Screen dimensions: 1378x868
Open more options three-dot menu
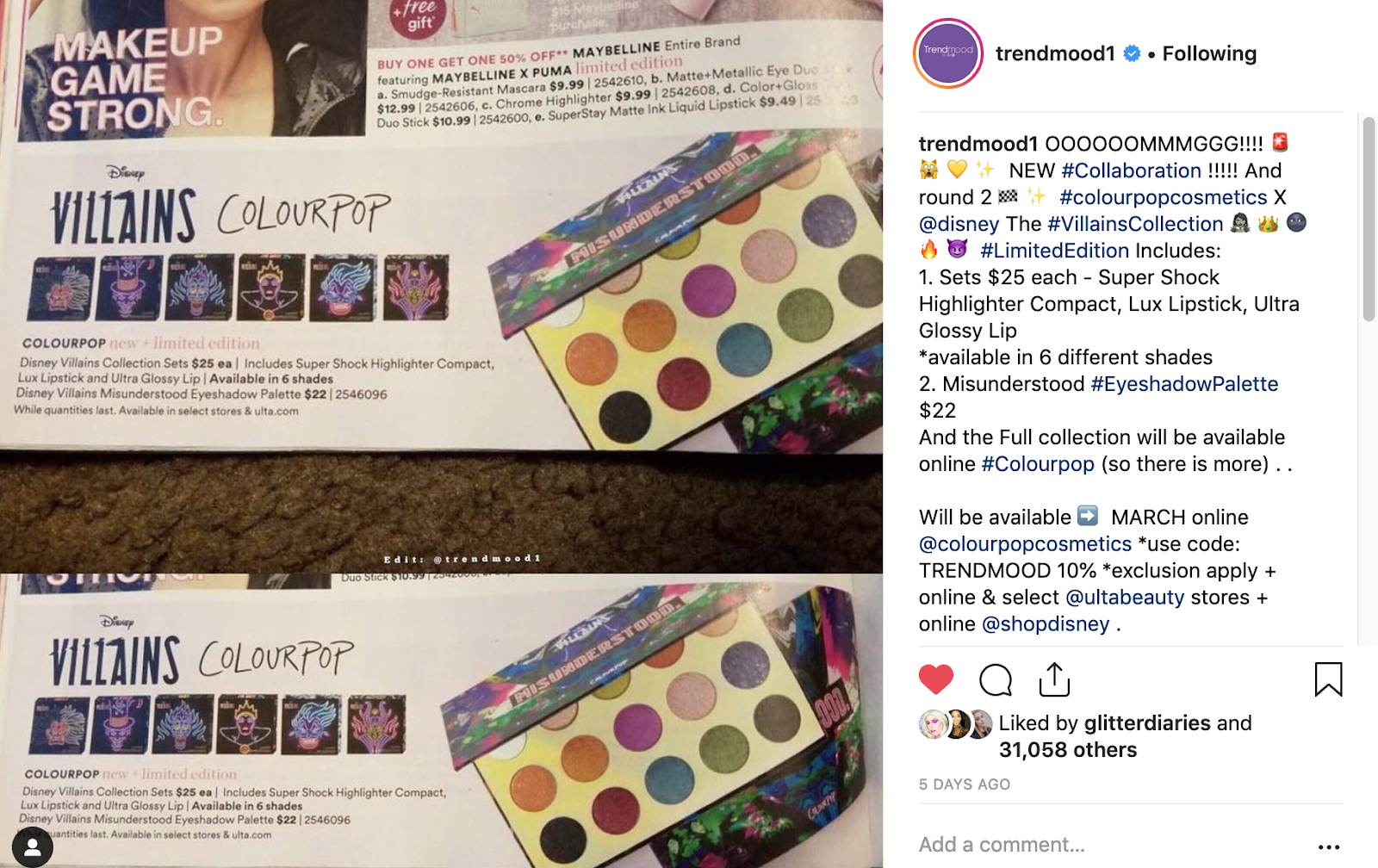[x=1329, y=846]
